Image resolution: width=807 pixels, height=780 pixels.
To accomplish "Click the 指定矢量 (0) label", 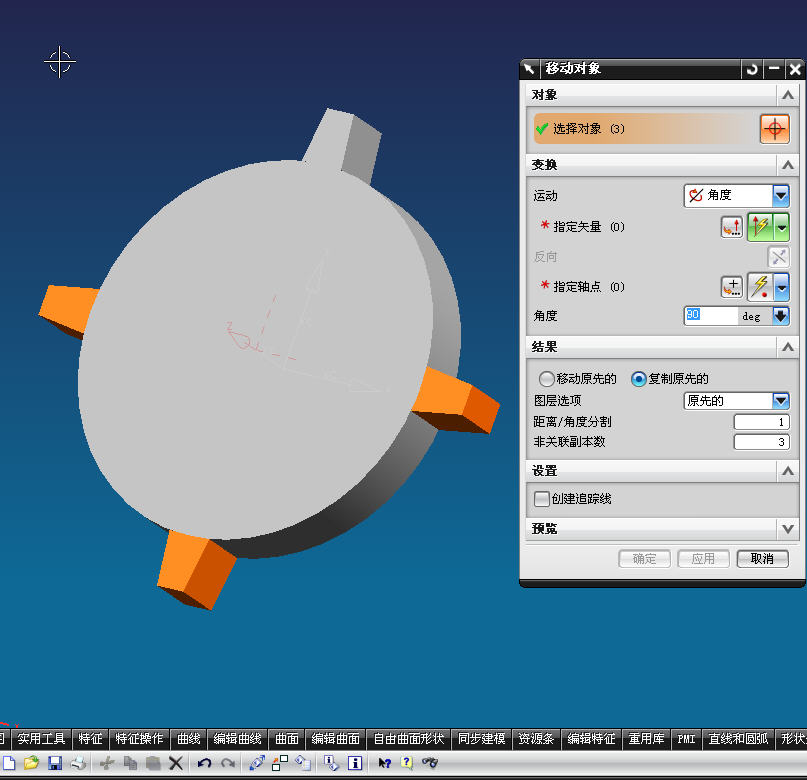I will (x=589, y=227).
